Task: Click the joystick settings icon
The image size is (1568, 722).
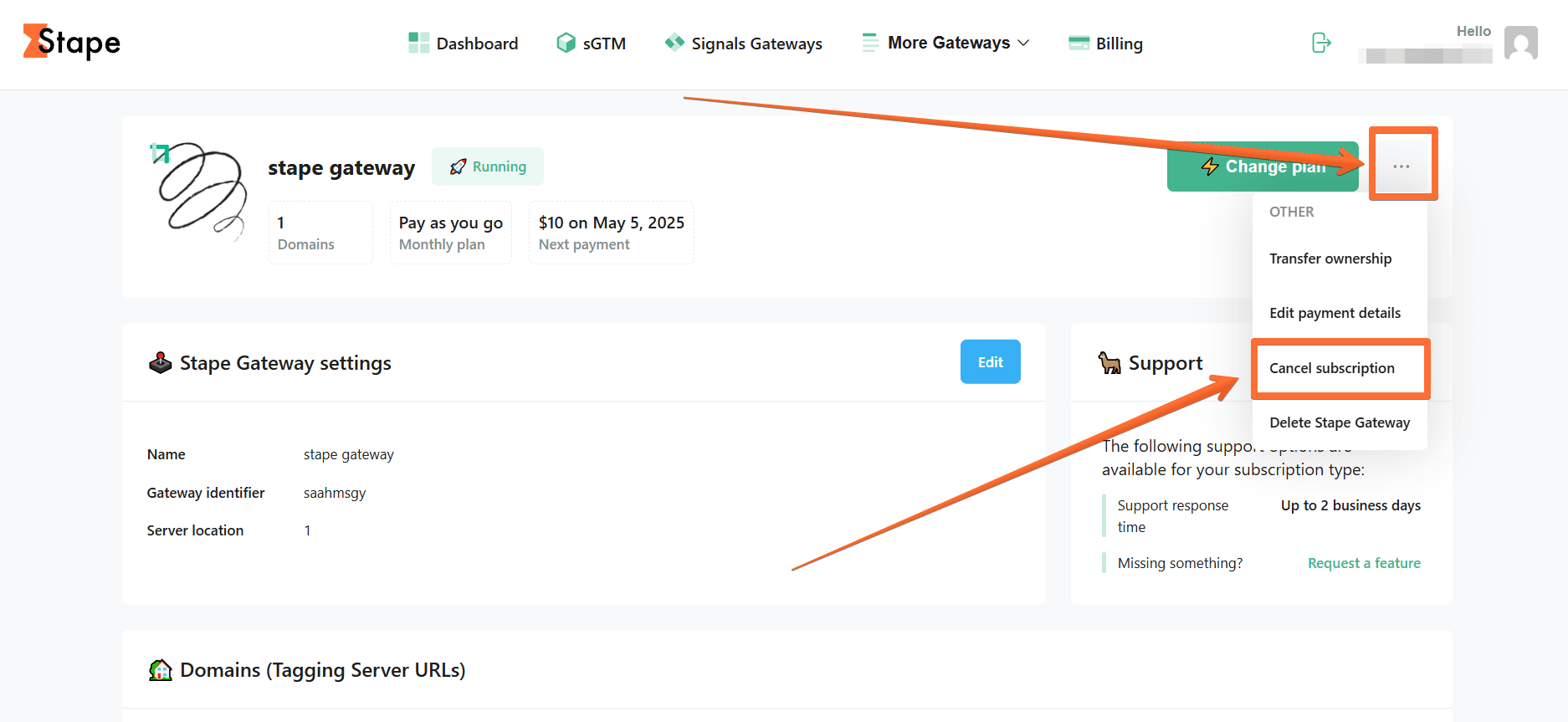Action: (160, 362)
